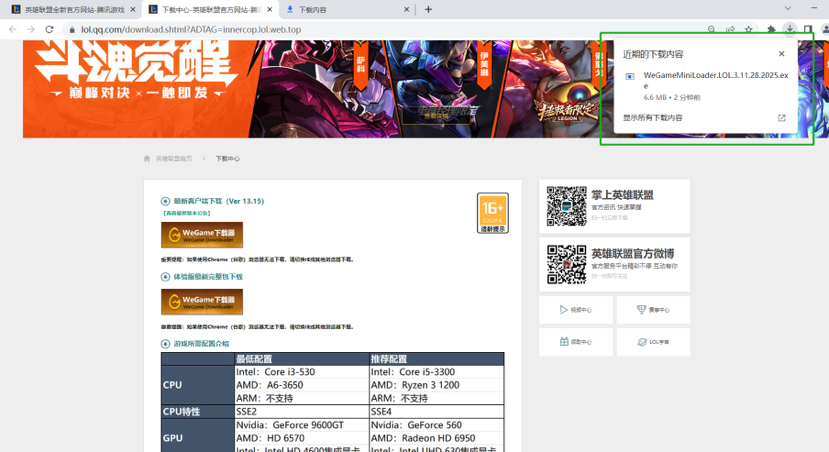Open a new browser tab
This screenshot has height=452, width=829.
[x=428, y=9]
